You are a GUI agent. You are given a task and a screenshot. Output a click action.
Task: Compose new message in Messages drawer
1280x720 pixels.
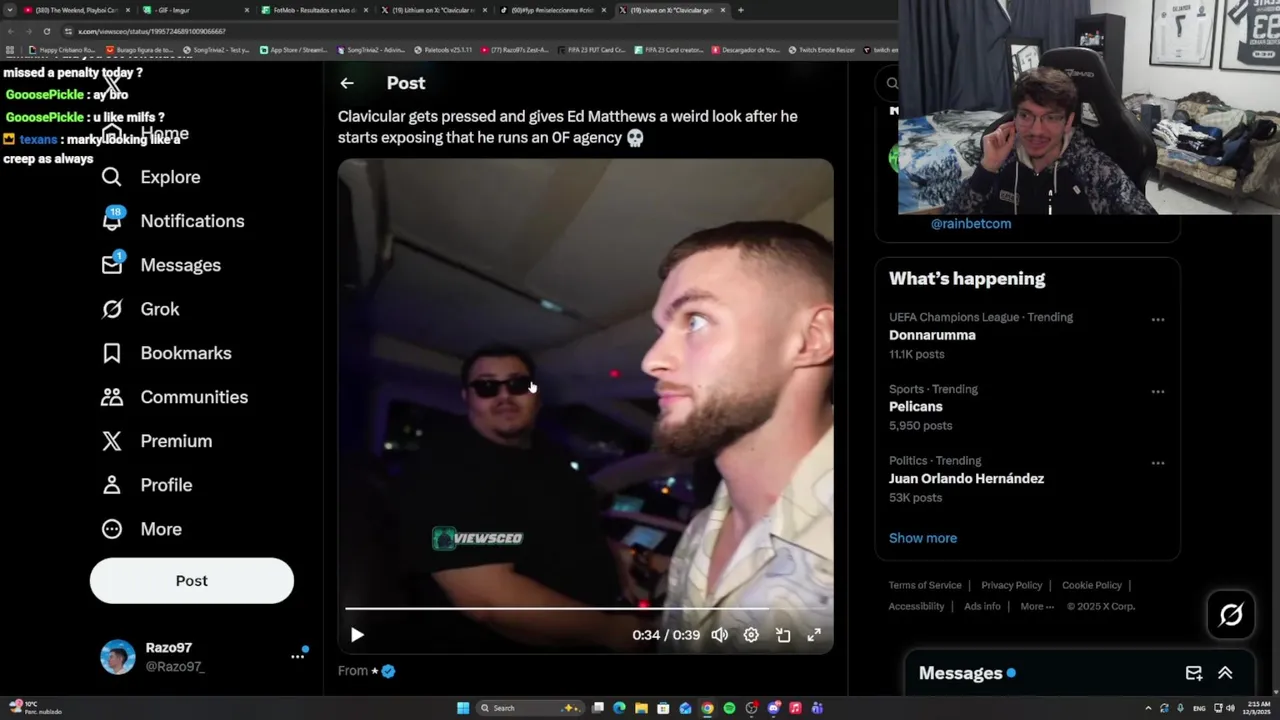(1194, 674)
